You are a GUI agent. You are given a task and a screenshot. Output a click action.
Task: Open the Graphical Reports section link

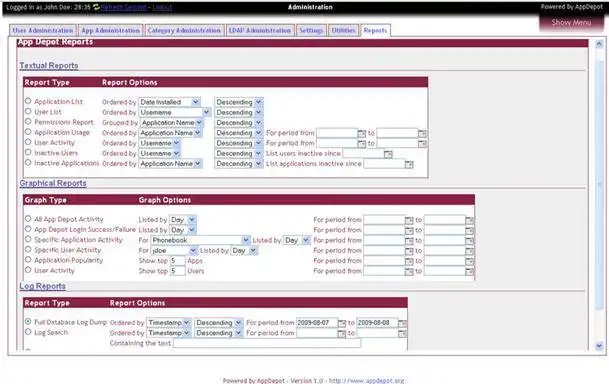(x=53, y=183)
